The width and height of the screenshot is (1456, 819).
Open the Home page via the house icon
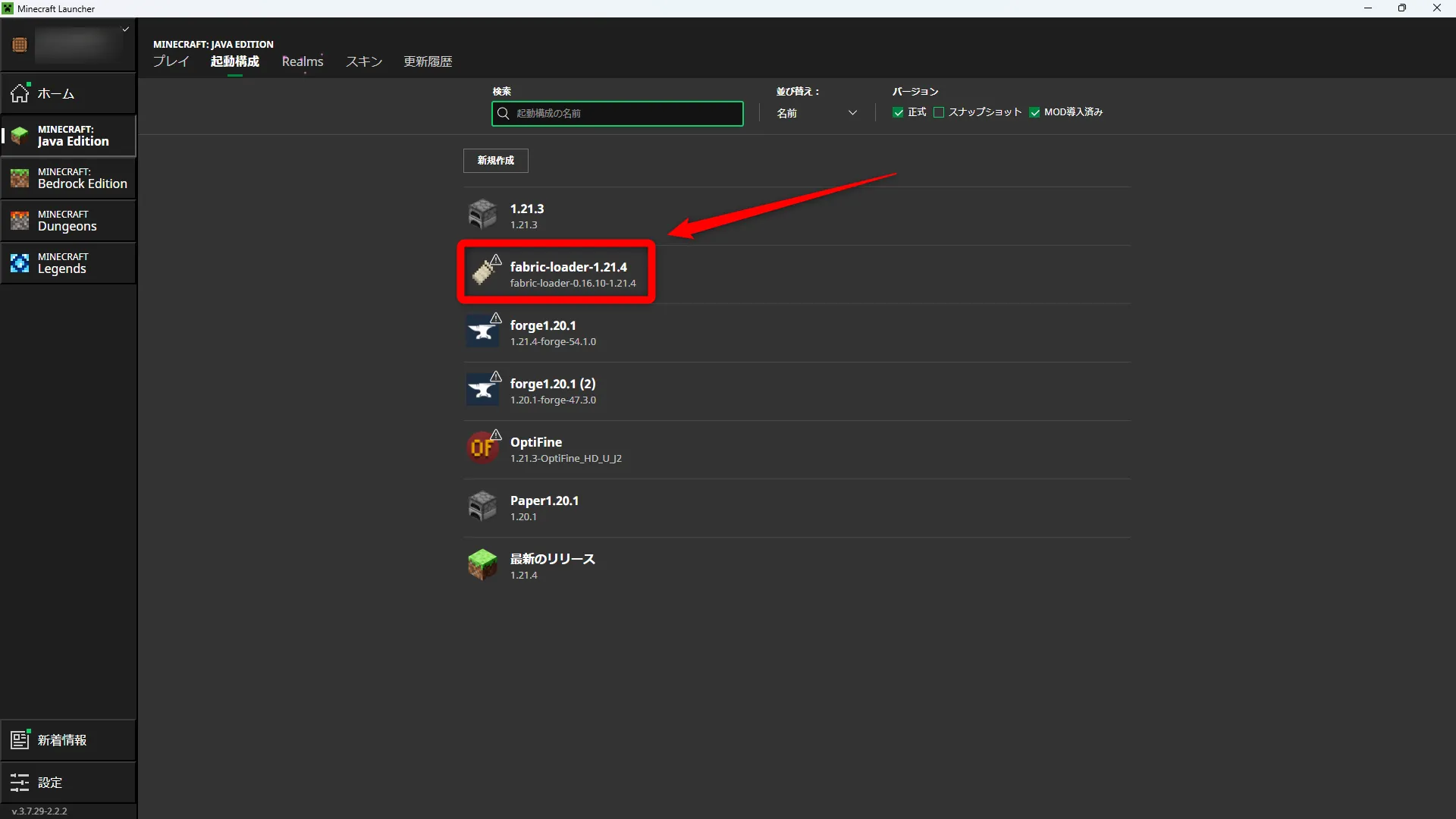click(20, 93)
